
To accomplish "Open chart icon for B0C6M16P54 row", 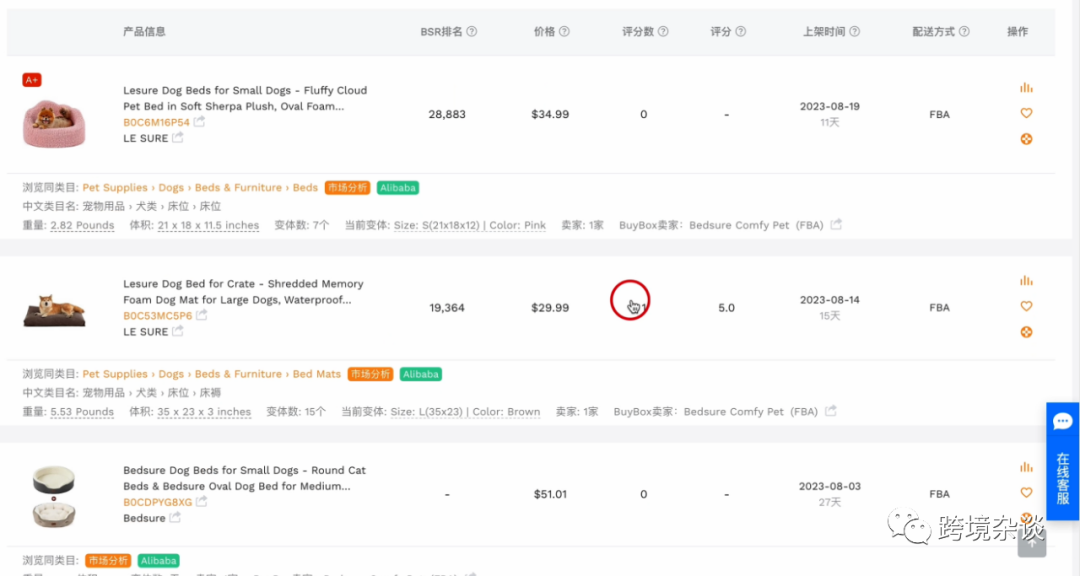I will [x=1026, y=88].
